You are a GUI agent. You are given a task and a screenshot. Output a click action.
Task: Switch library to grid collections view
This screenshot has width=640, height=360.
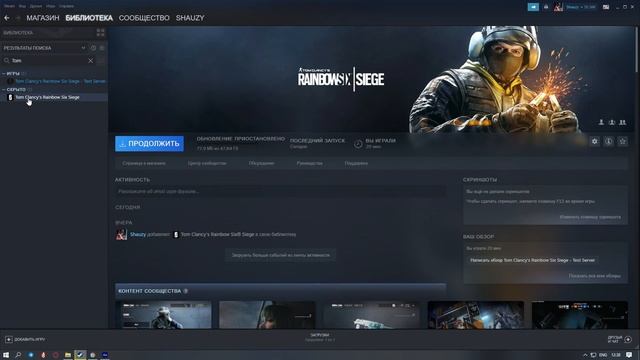[x=100, y=33]
